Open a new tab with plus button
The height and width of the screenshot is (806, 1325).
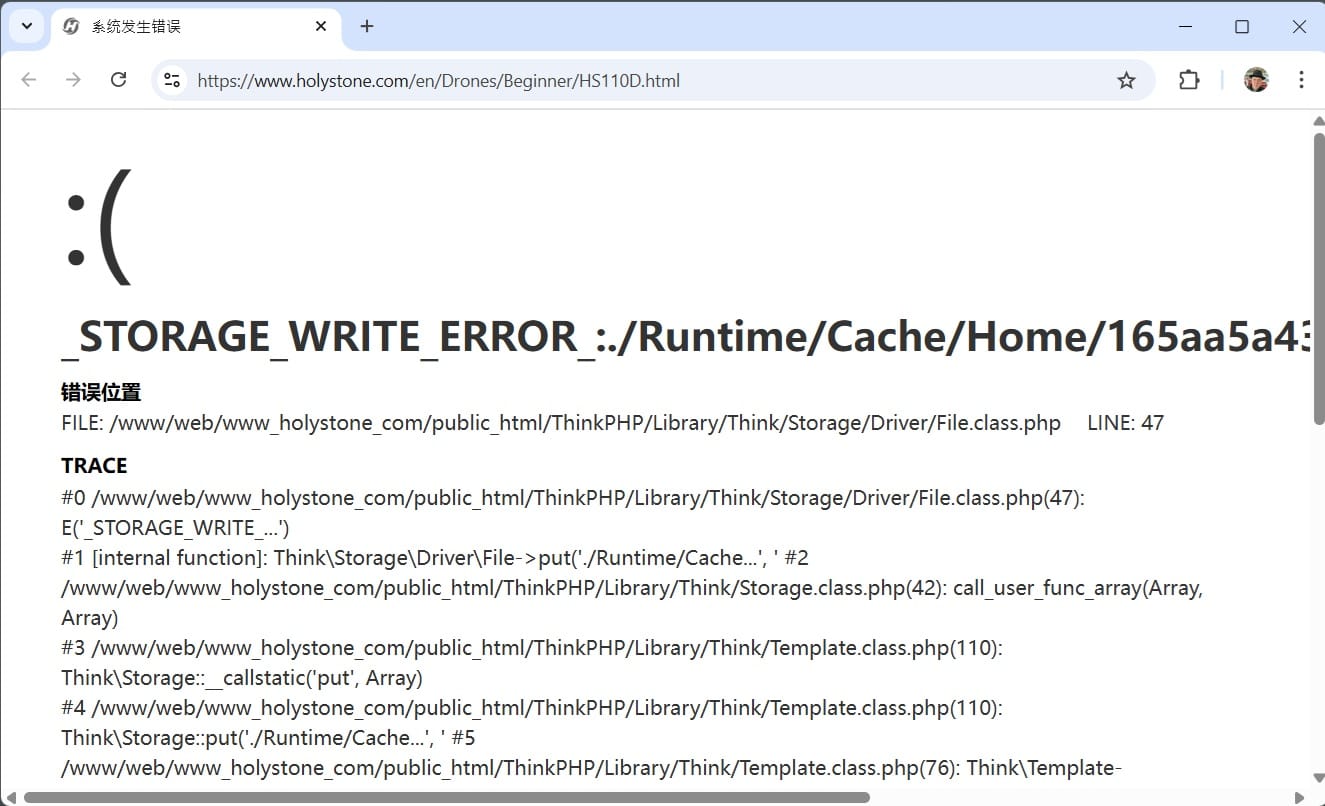(367, 27)
